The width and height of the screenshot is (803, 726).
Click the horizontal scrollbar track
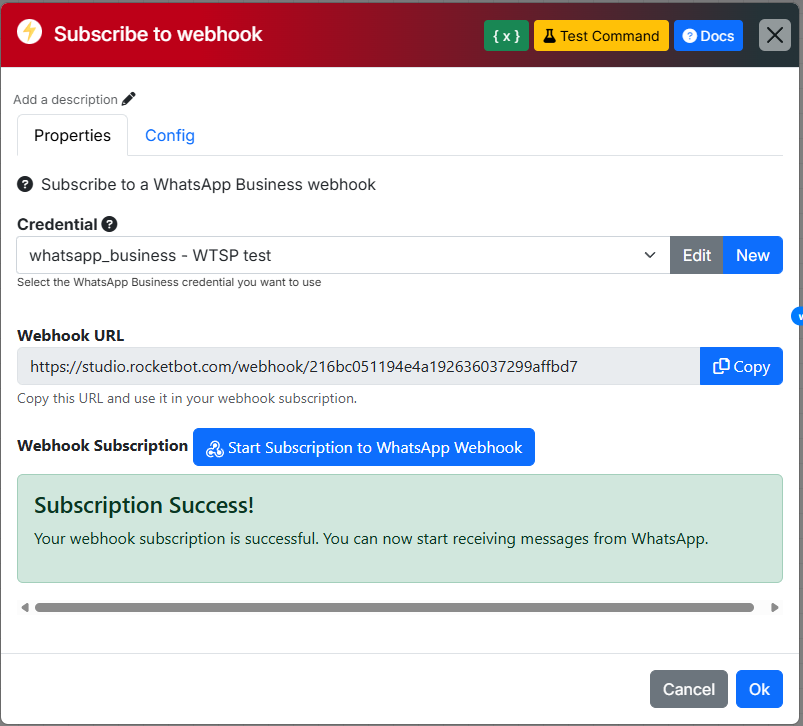pos(394,607)
